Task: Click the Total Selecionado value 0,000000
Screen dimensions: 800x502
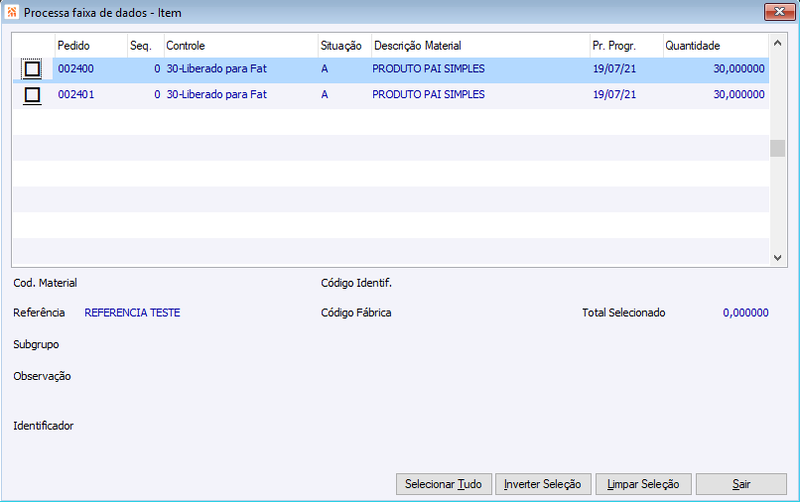Action: [745, 313]
